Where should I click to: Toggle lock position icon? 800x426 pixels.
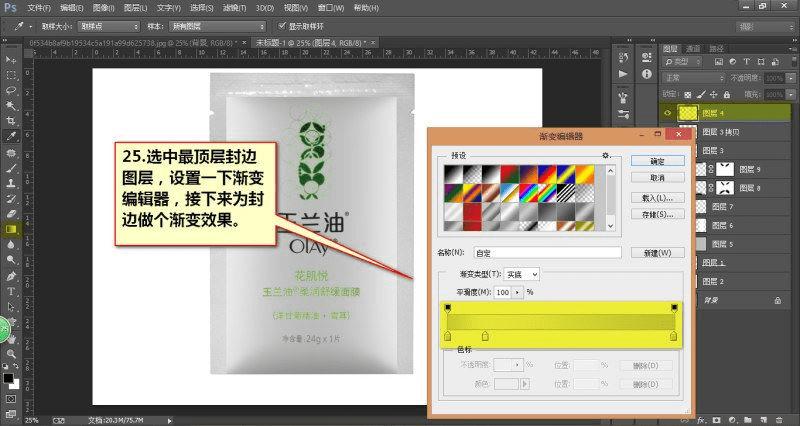713,94
